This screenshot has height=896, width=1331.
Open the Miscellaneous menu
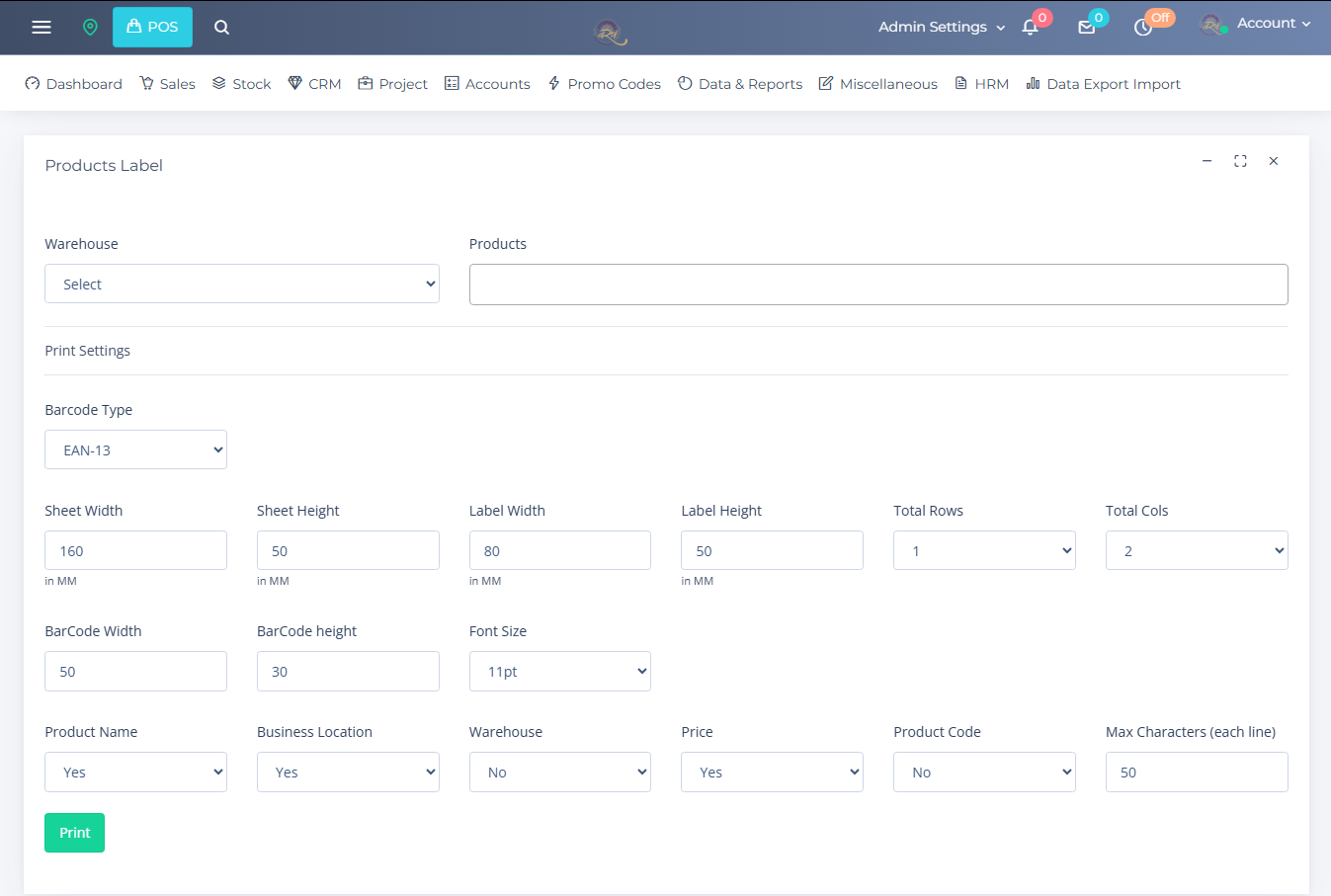click(877, 84)
